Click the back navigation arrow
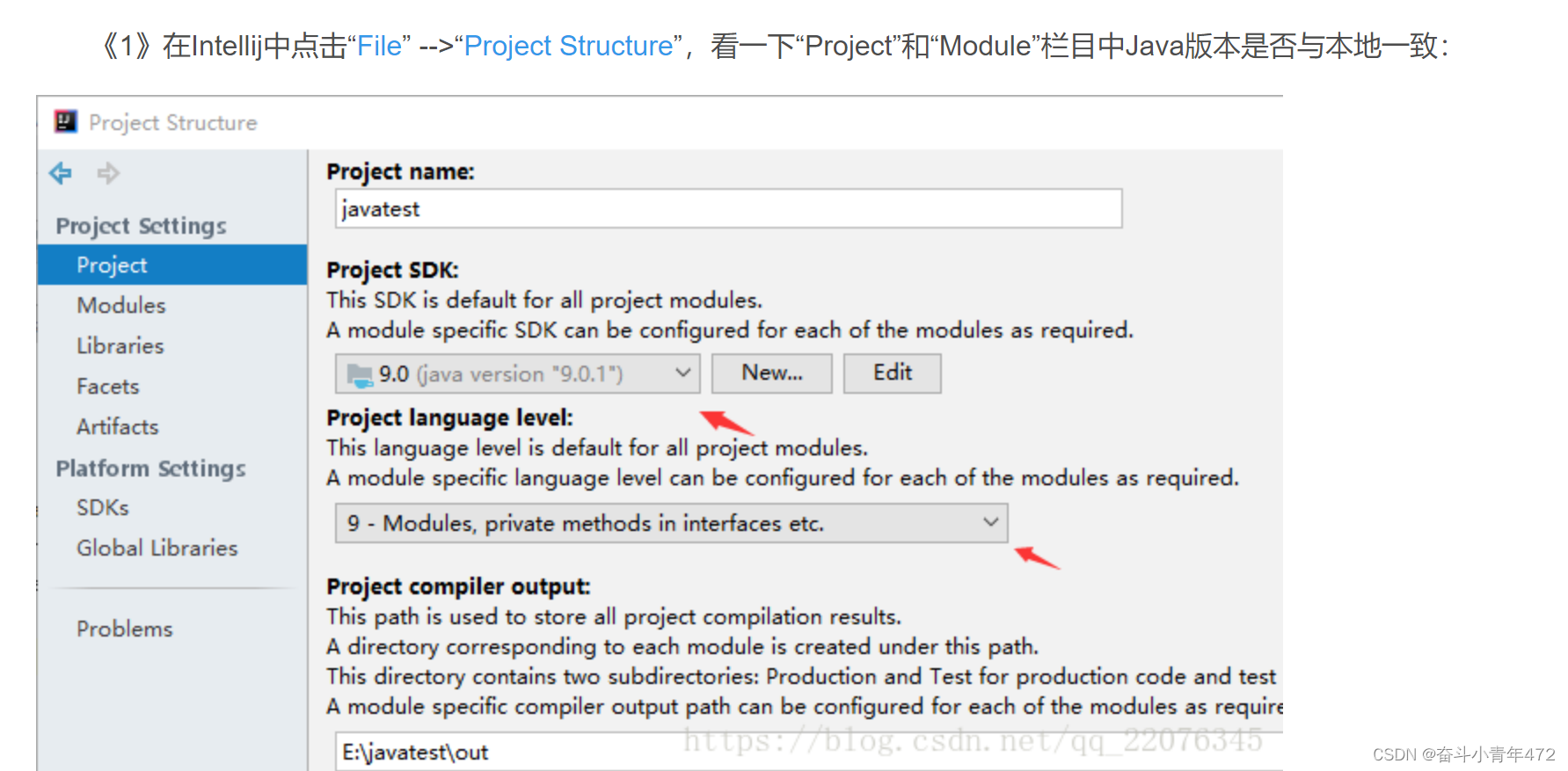The image size is (1568, 771). [x=59, y=173]
